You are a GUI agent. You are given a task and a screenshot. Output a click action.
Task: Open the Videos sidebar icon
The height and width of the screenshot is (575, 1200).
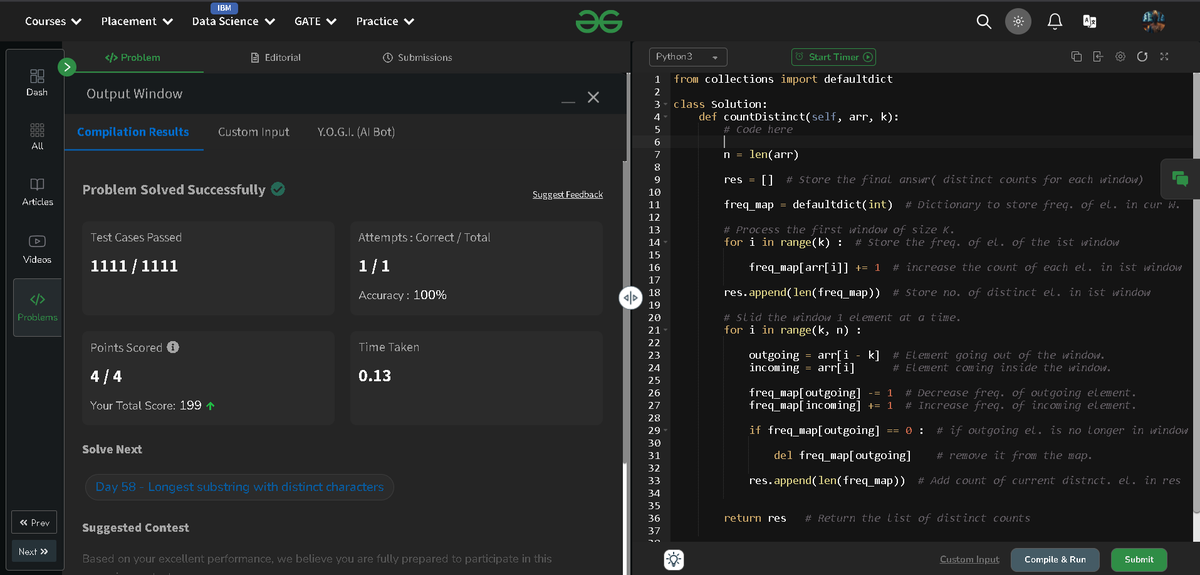(x=37, y=249)
